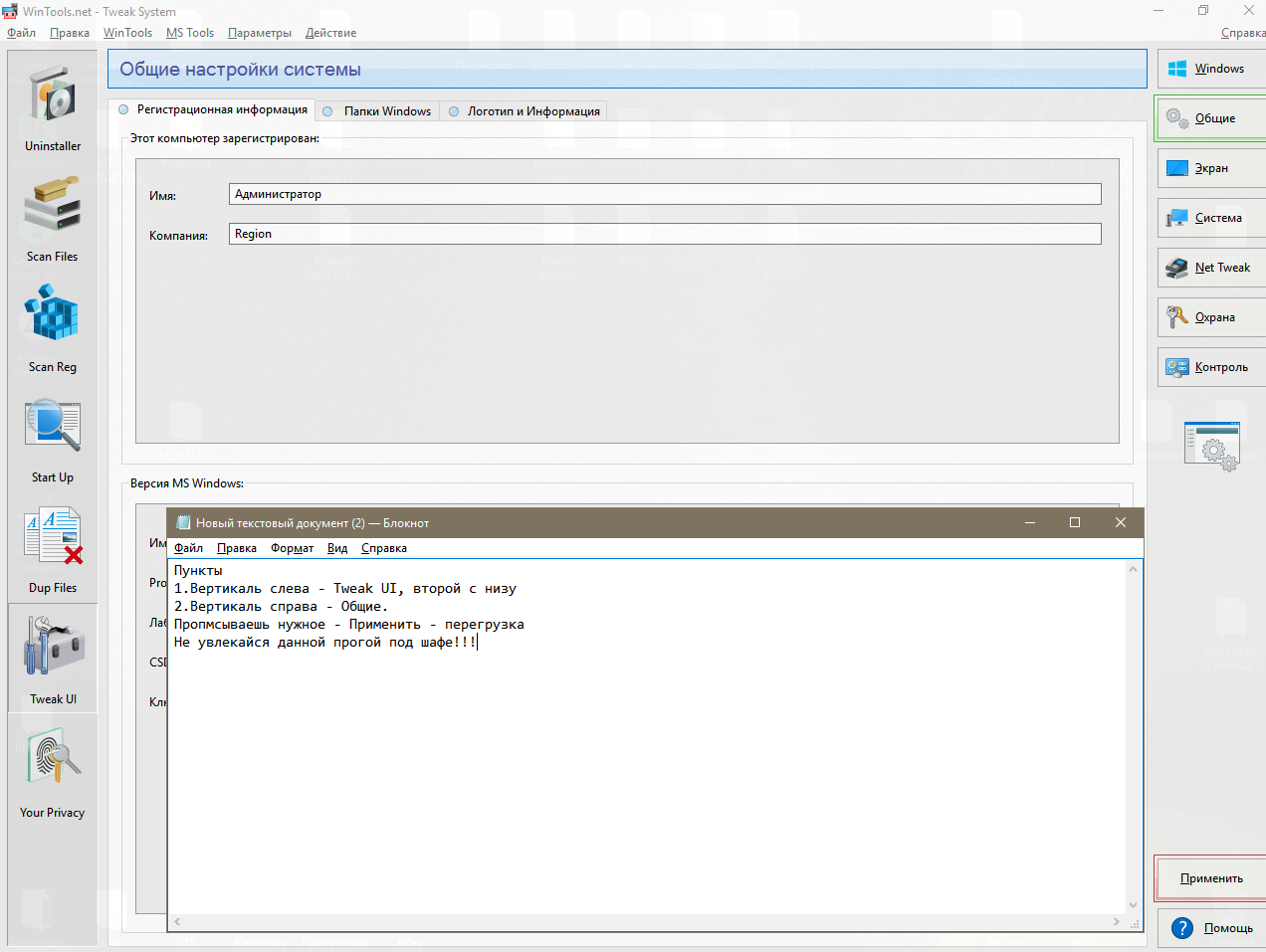Open the Scan Reg tool
The height and width of the screenshot is (952, 1266).
[x=53, y=329]
